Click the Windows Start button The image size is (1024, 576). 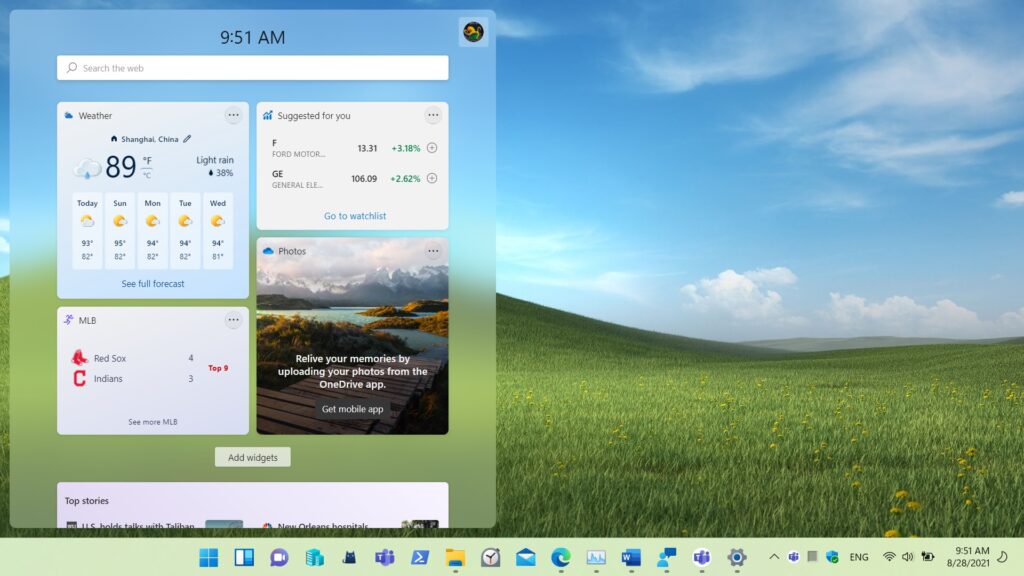tap(209, 557)
